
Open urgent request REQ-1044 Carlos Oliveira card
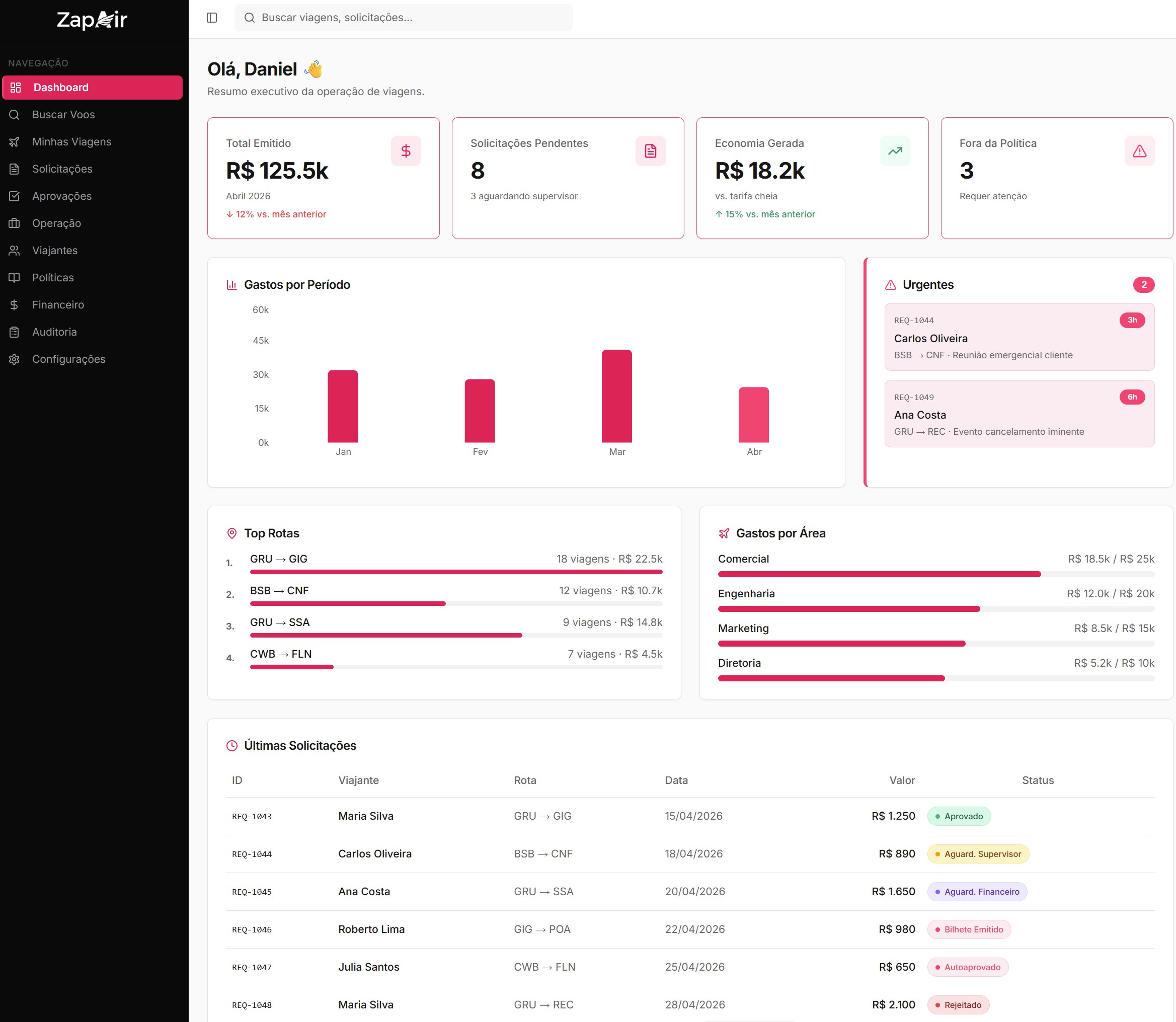[x=1019, y=337]
